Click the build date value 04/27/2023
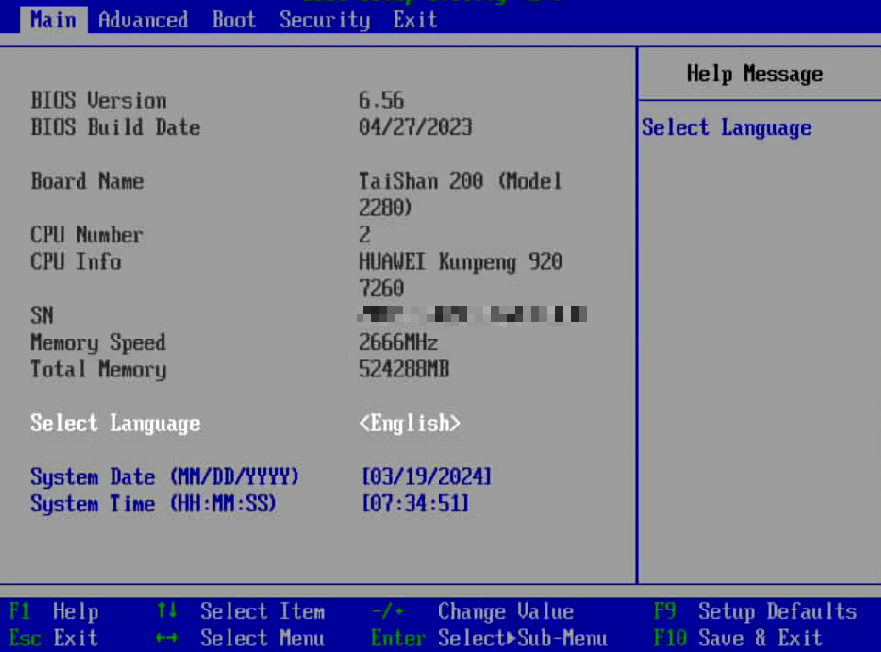The height and width of the screenshot is (652, 881). tap(415, 127)
